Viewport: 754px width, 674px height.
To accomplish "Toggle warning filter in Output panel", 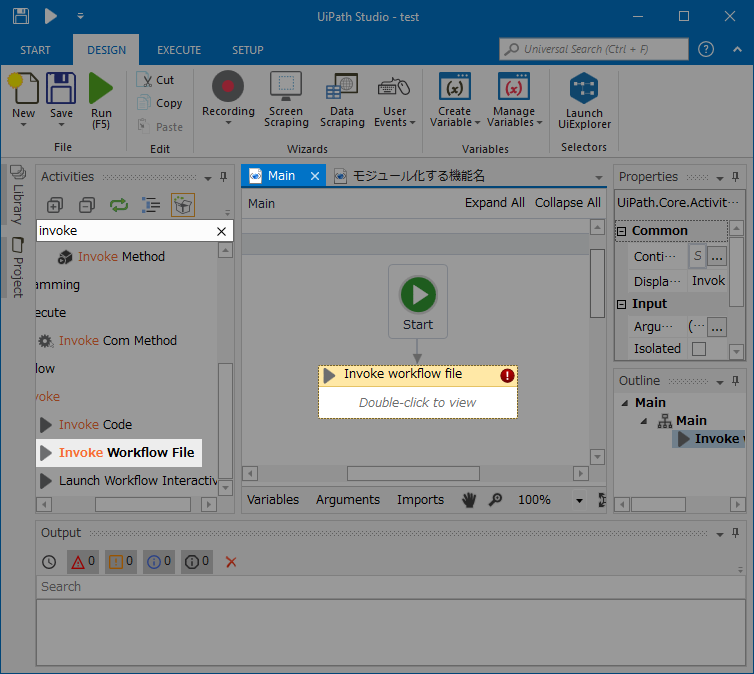I will [x=121, y=562].
